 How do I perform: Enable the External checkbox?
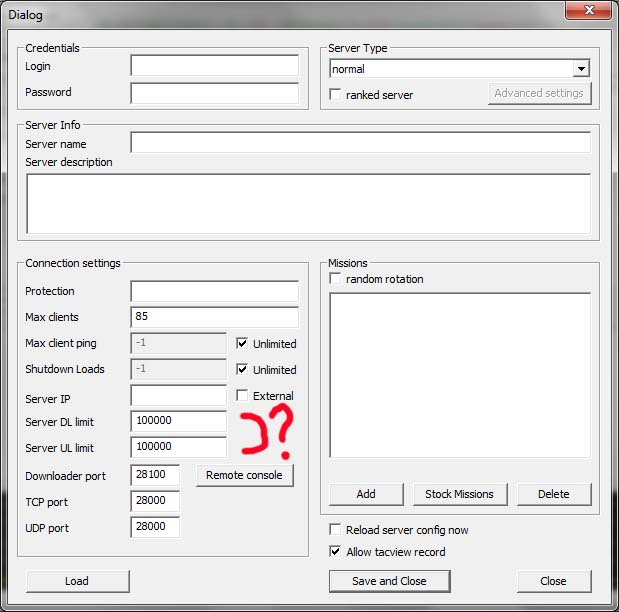[x=242, y=395]
